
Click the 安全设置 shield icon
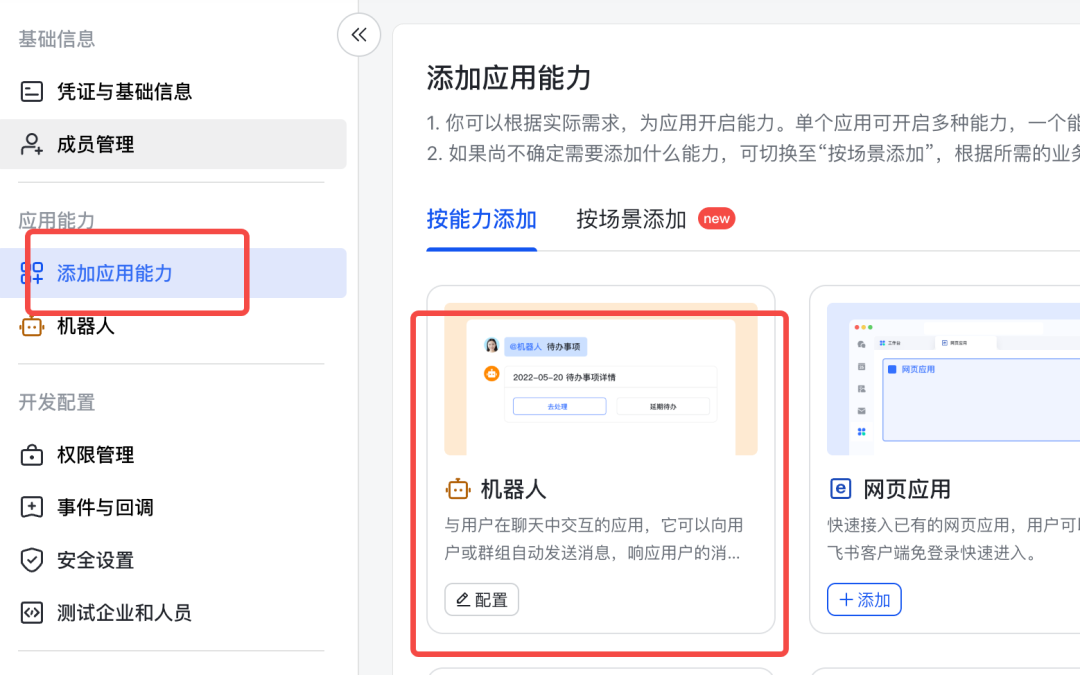click(x=32, y=560)
